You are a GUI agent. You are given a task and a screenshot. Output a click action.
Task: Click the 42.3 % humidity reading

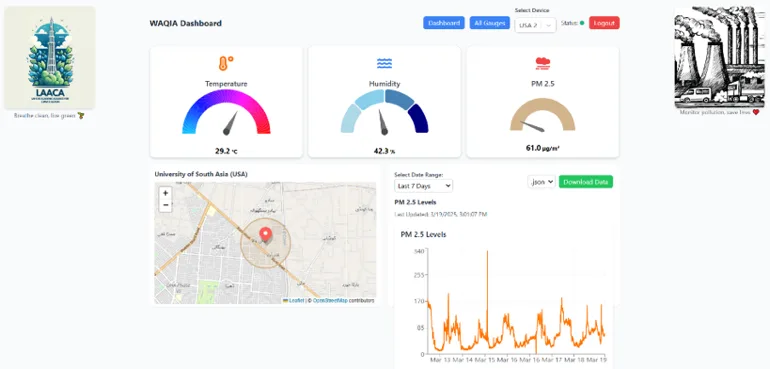(x=384, y=151)
